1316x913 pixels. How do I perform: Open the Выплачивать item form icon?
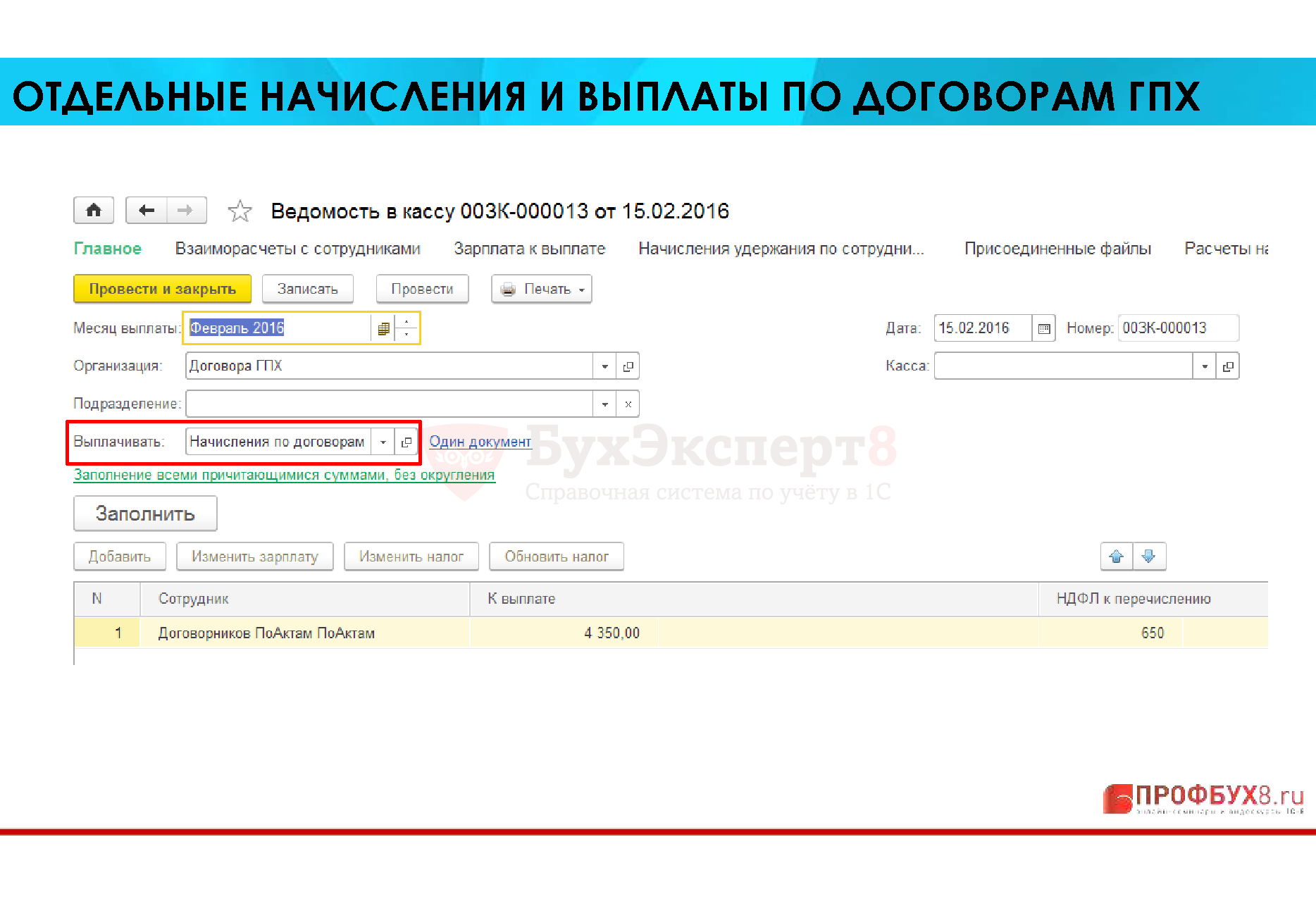click(406, 442)
